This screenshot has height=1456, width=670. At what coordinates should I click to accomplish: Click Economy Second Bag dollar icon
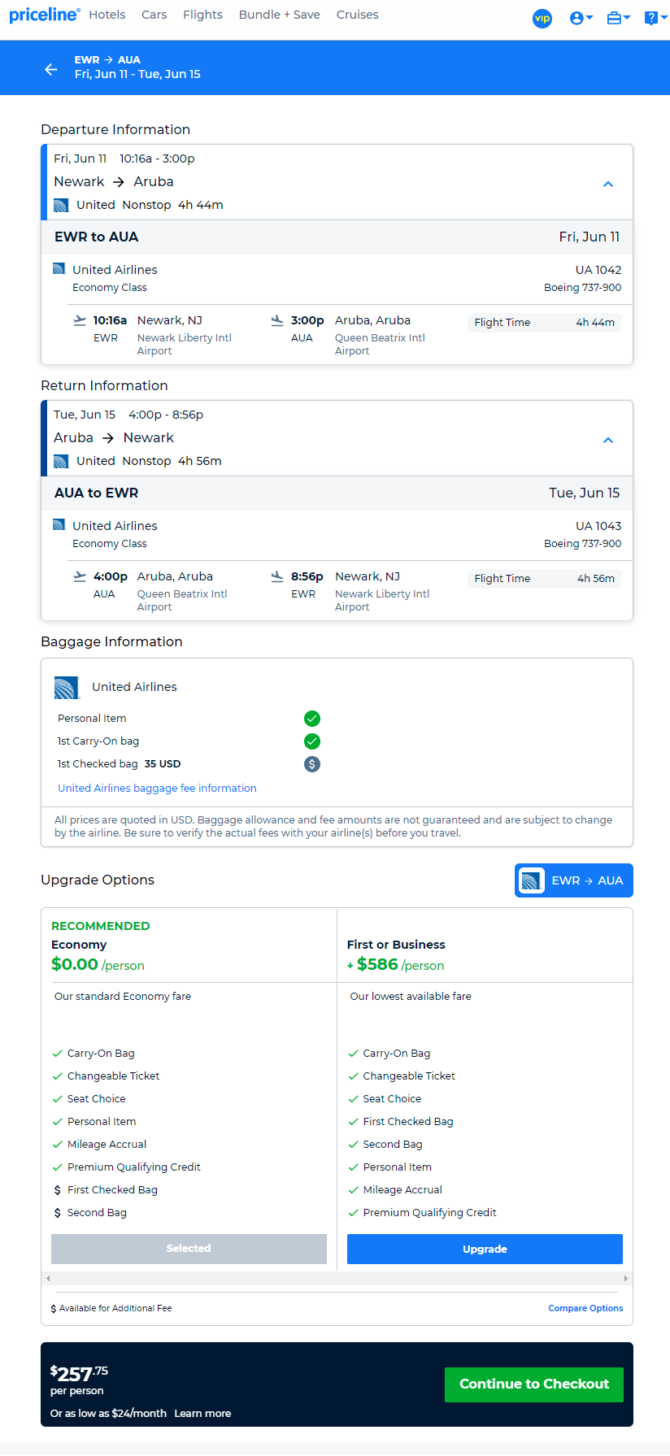click(57, 1213)
